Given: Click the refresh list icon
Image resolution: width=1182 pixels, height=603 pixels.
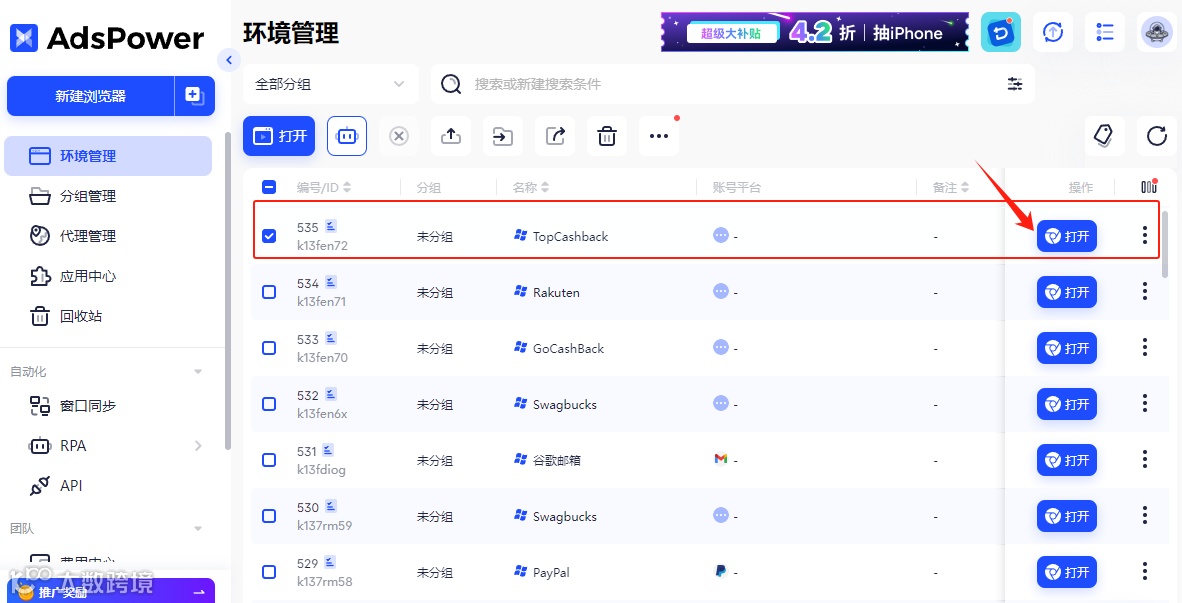Looking at the screenshot, I should 1156,136.
